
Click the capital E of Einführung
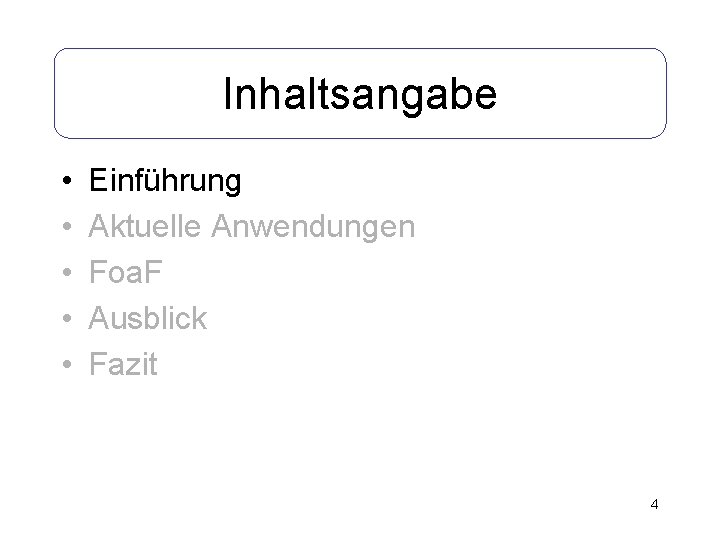tap(98, 180)
